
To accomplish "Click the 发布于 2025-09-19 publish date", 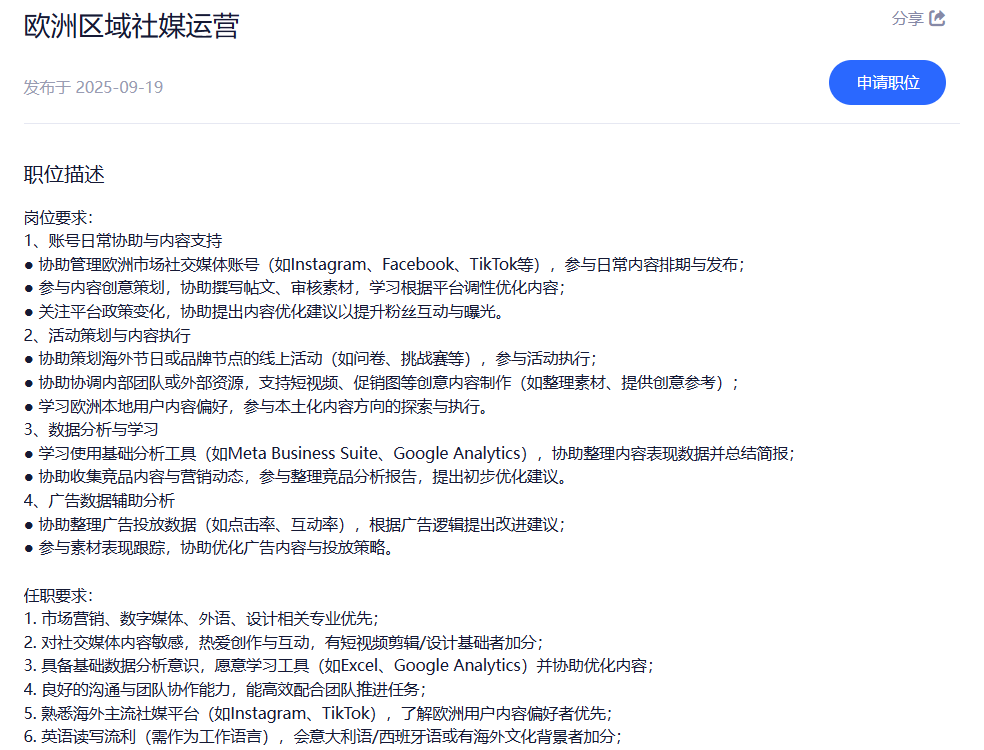I will click(x=93, y=87).
